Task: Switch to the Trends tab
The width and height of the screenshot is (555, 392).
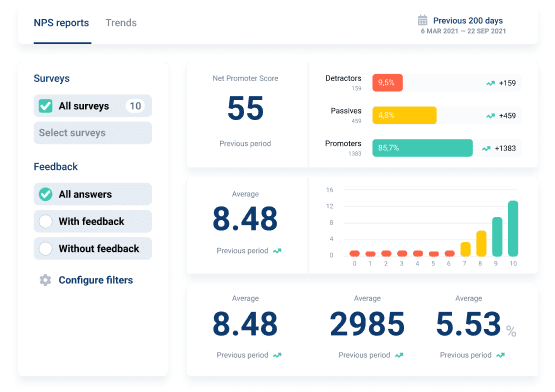Action: pyautogui.click(x=121, y=23)
